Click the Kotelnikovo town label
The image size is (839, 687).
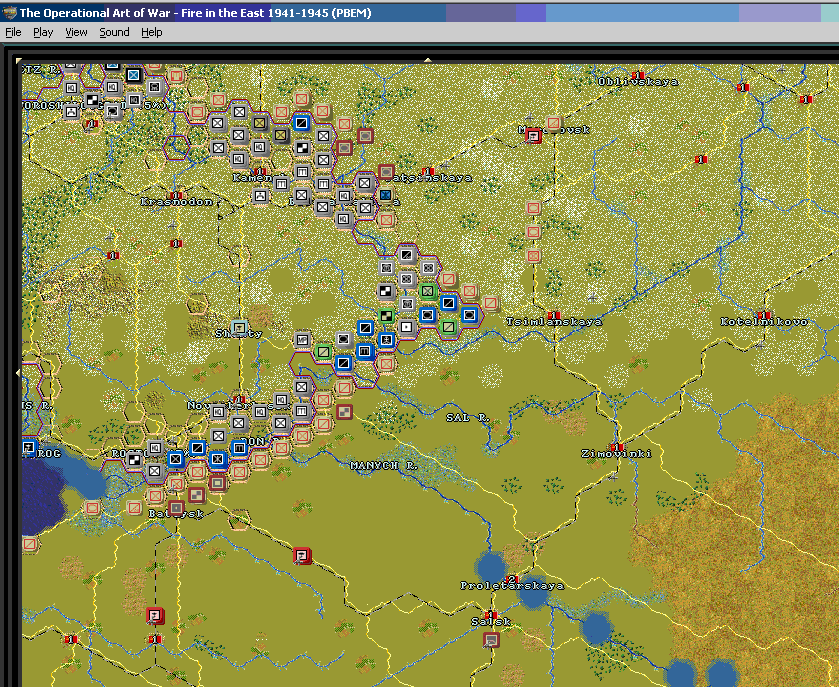point(764,322)
